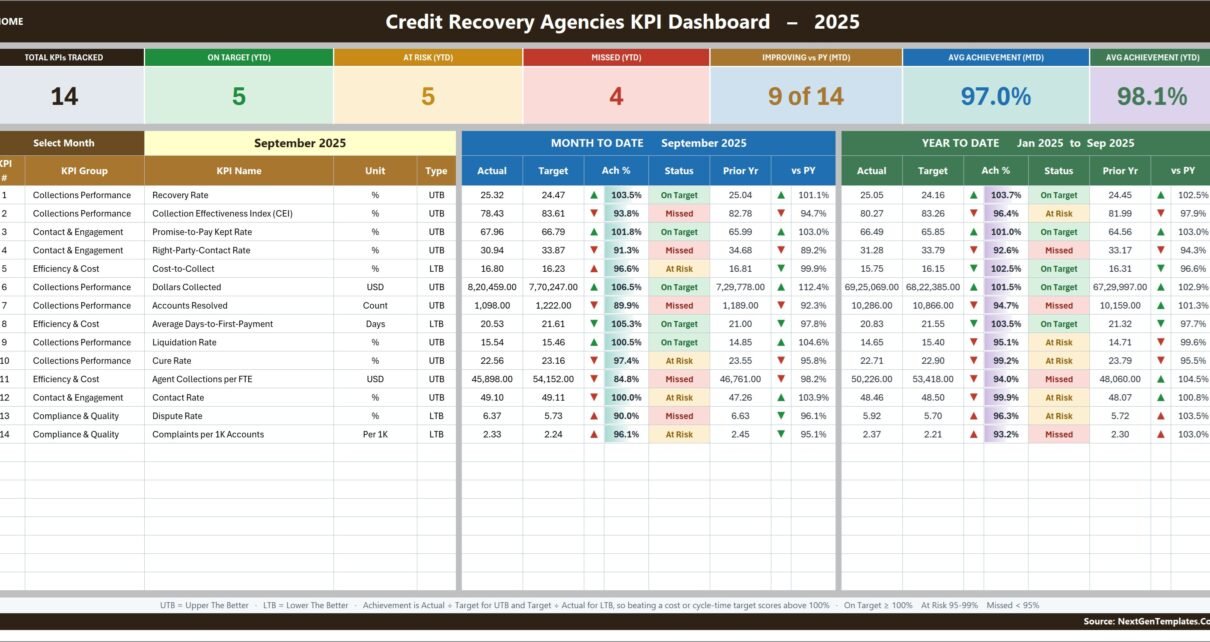This screenshot has width=1210, height=642.
Task: Open the September 2025 month selector
Action: pos(300,143)
